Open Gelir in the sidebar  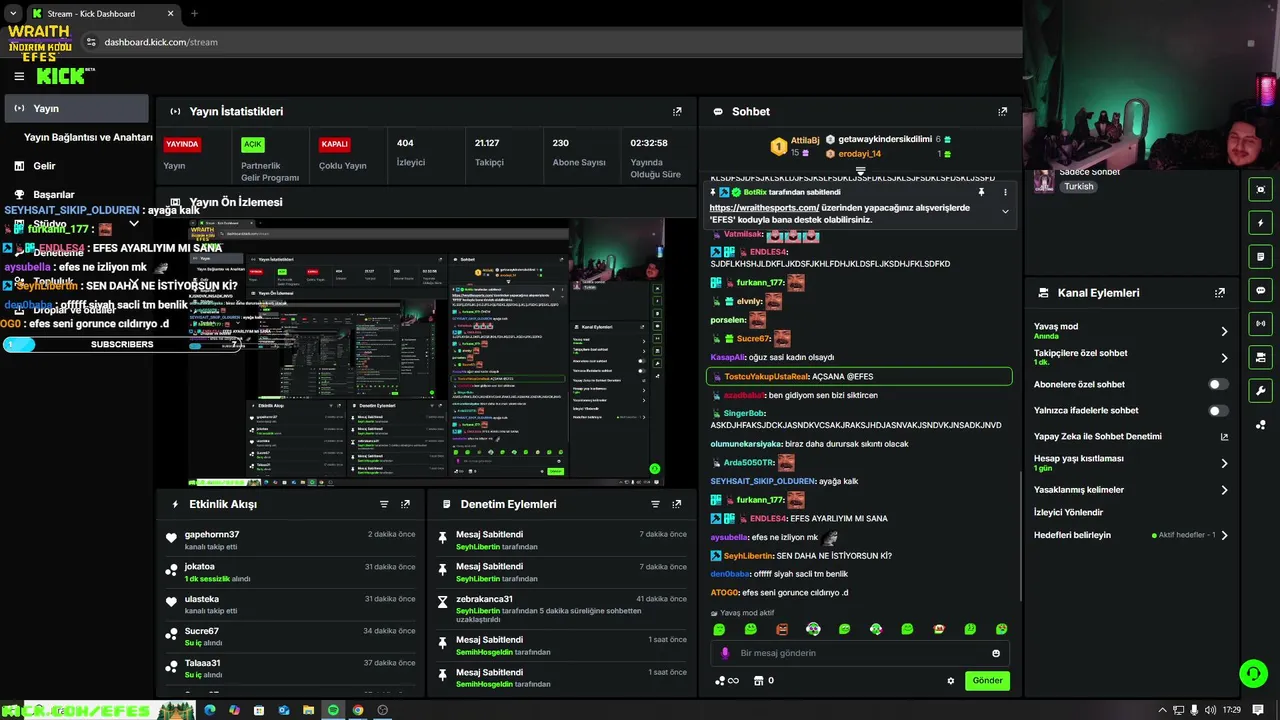44,166
